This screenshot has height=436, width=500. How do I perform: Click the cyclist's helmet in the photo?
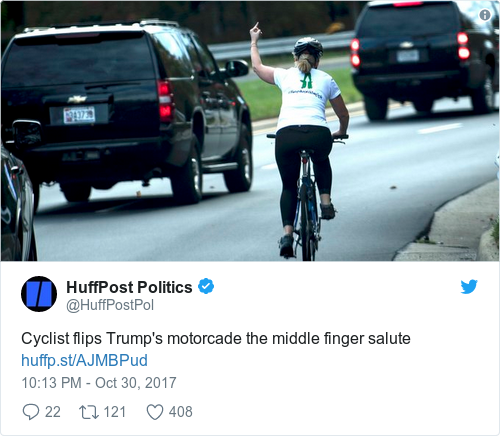308,46
